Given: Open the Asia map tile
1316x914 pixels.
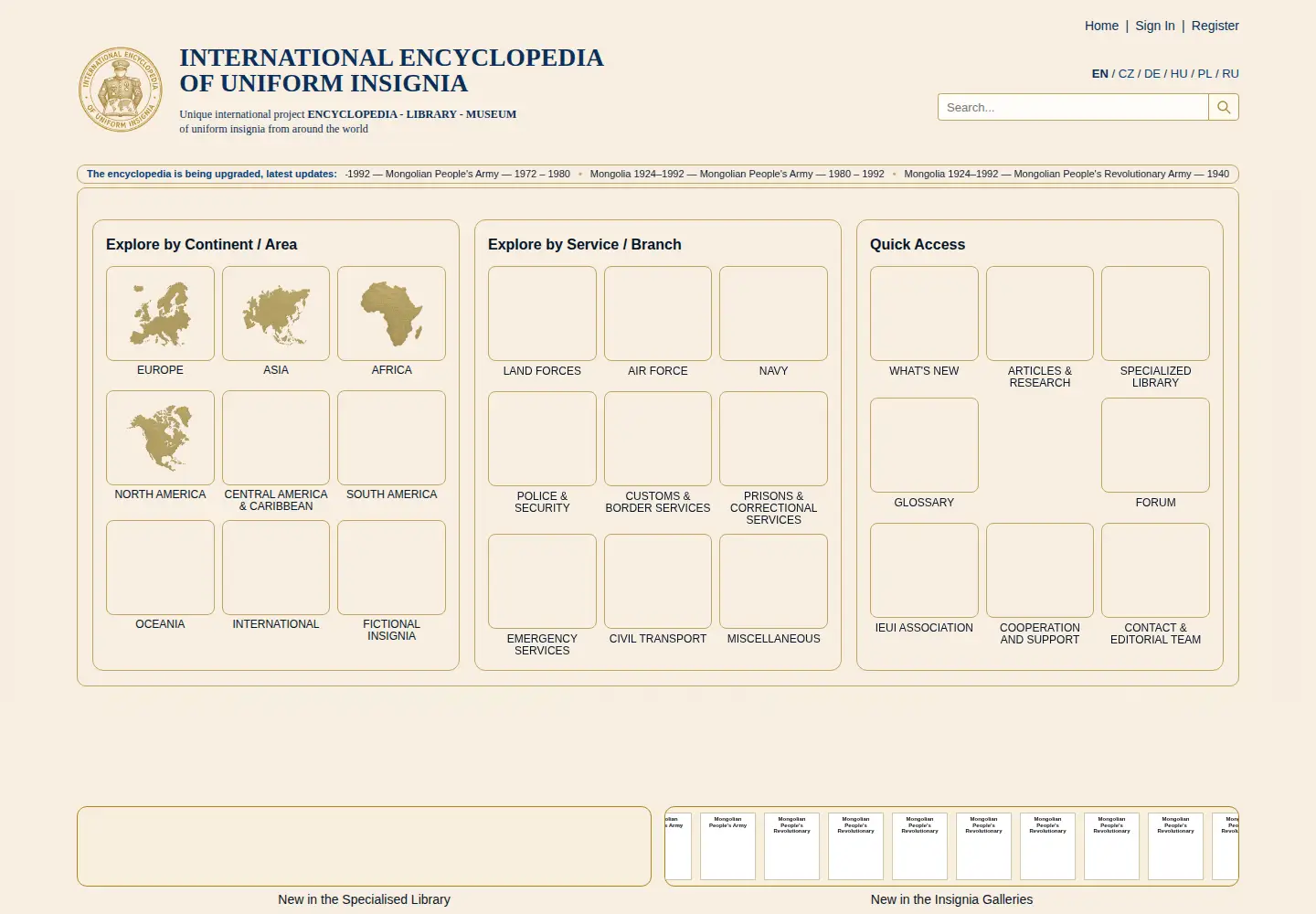Looking at the screenshot, I should tap(276, 314).
